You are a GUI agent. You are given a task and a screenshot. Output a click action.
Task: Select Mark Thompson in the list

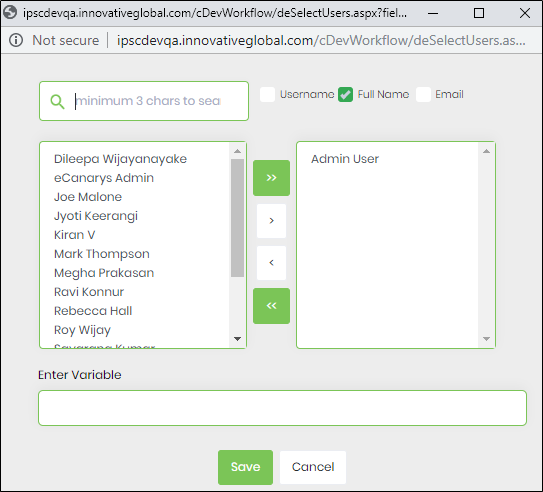point(101,254)
